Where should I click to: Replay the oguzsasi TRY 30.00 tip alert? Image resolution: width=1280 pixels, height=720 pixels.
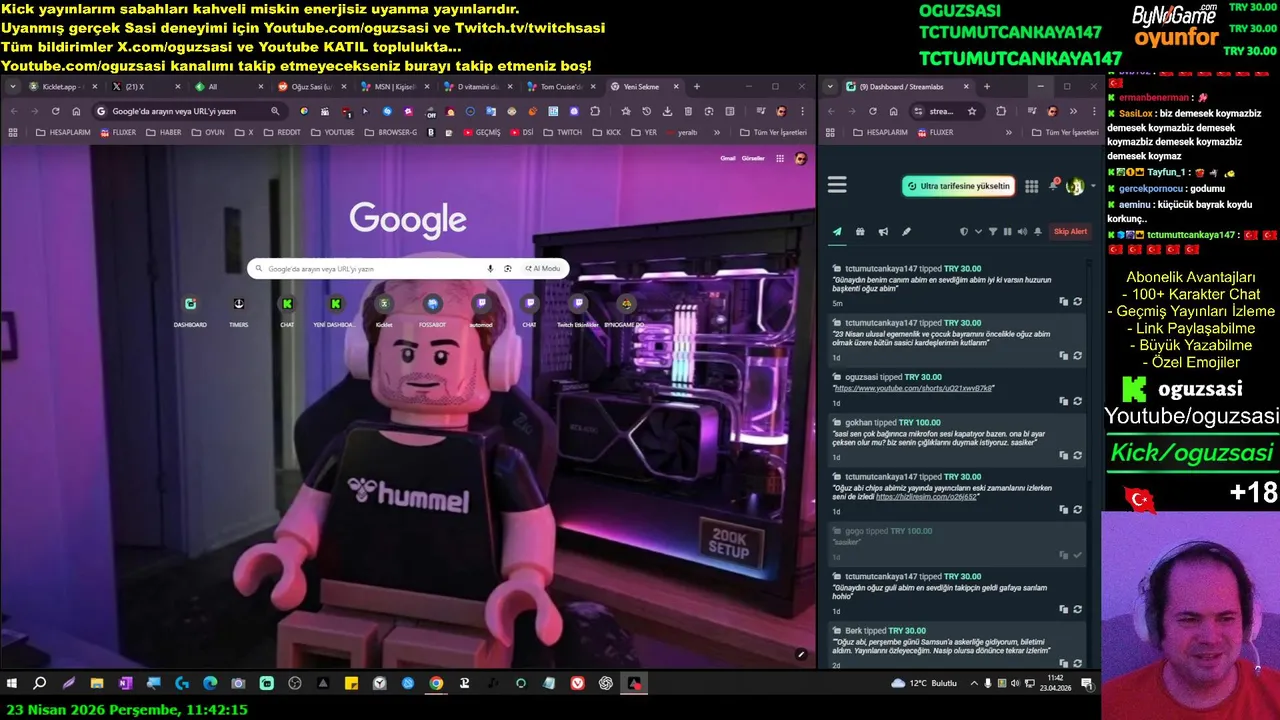1077,401
